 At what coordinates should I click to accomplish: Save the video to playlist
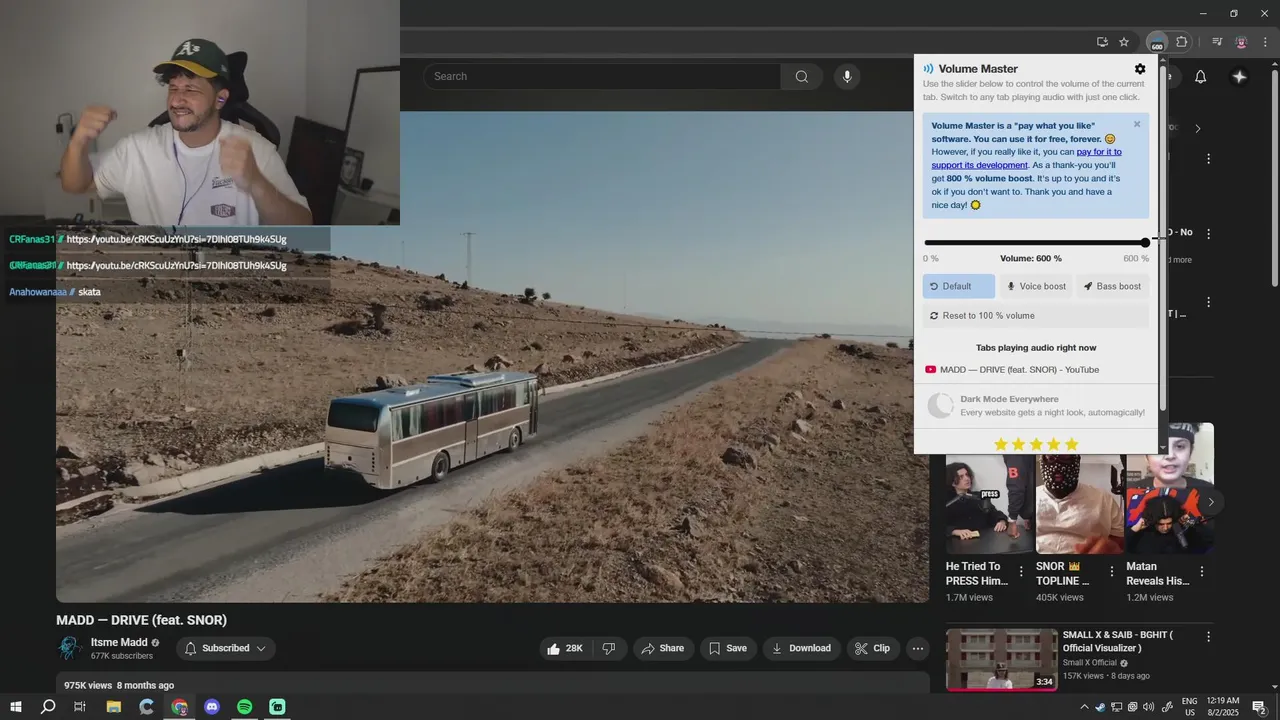[x=728, y=648]
